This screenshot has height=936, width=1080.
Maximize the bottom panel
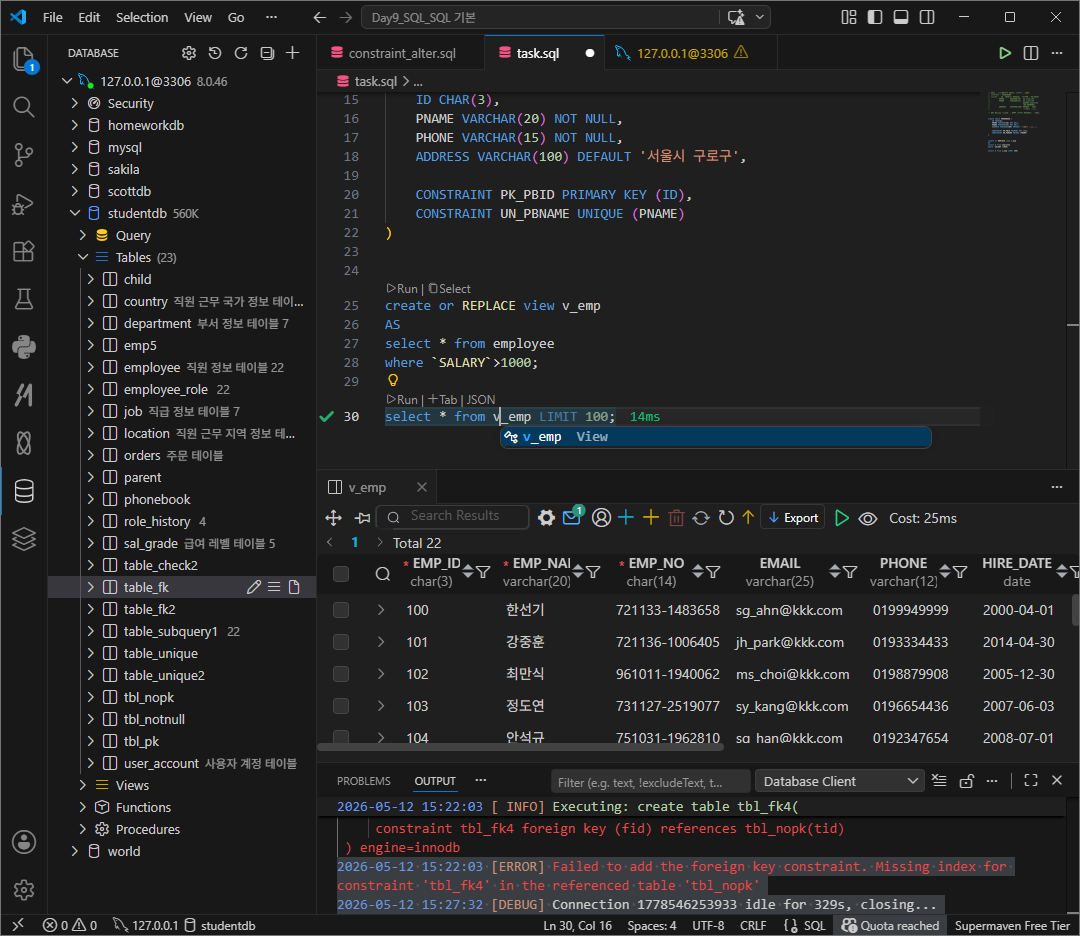[x=1031, y=780]
